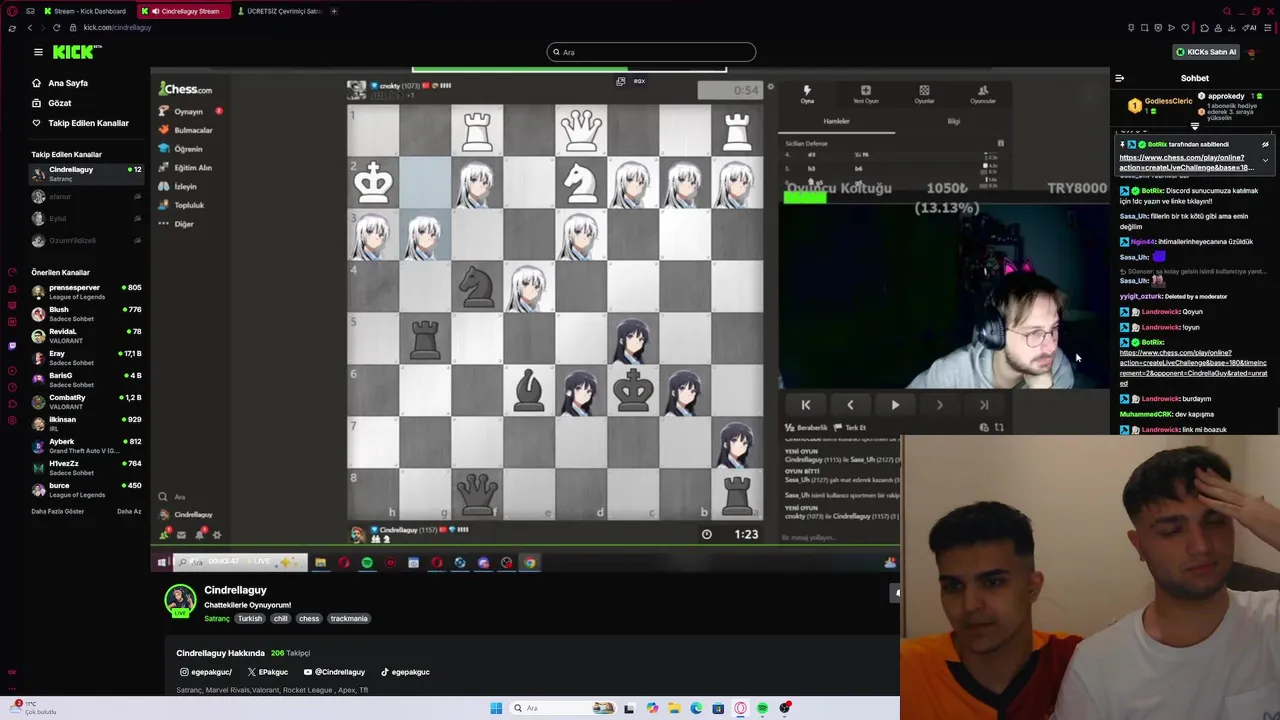Open the AI assistant icon in the browser toolbar
The width and height of the screenshot is (1280, 720).
(1249, 28)
